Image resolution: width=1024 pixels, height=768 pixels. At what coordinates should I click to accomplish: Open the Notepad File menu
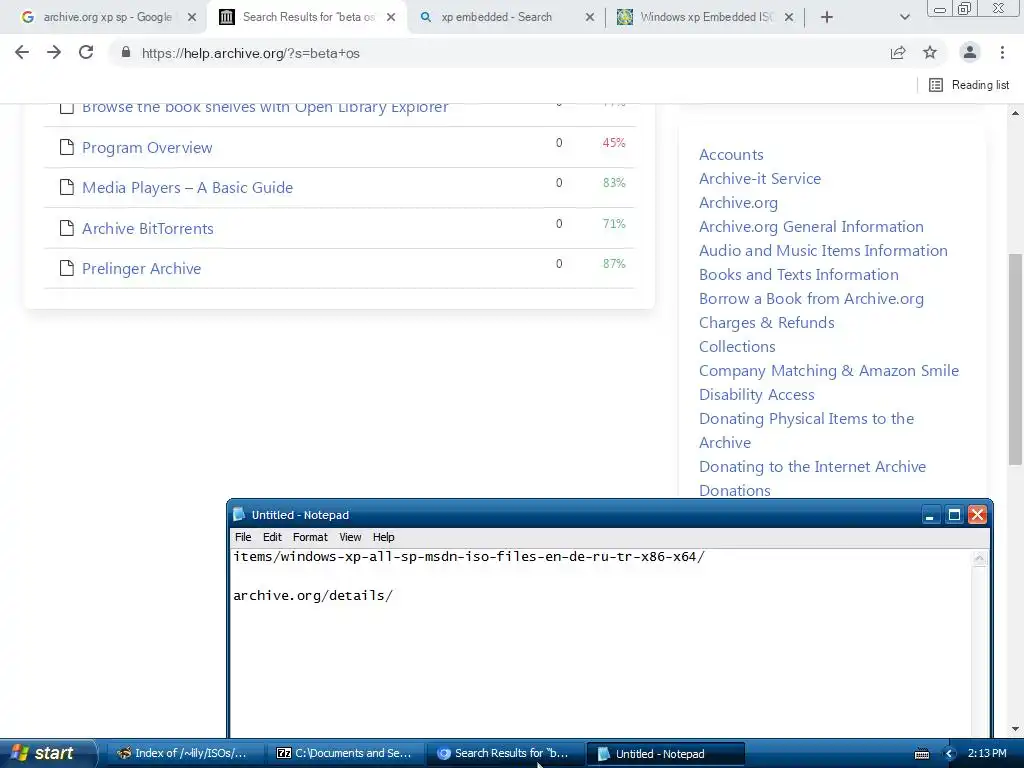click(243, 537)
